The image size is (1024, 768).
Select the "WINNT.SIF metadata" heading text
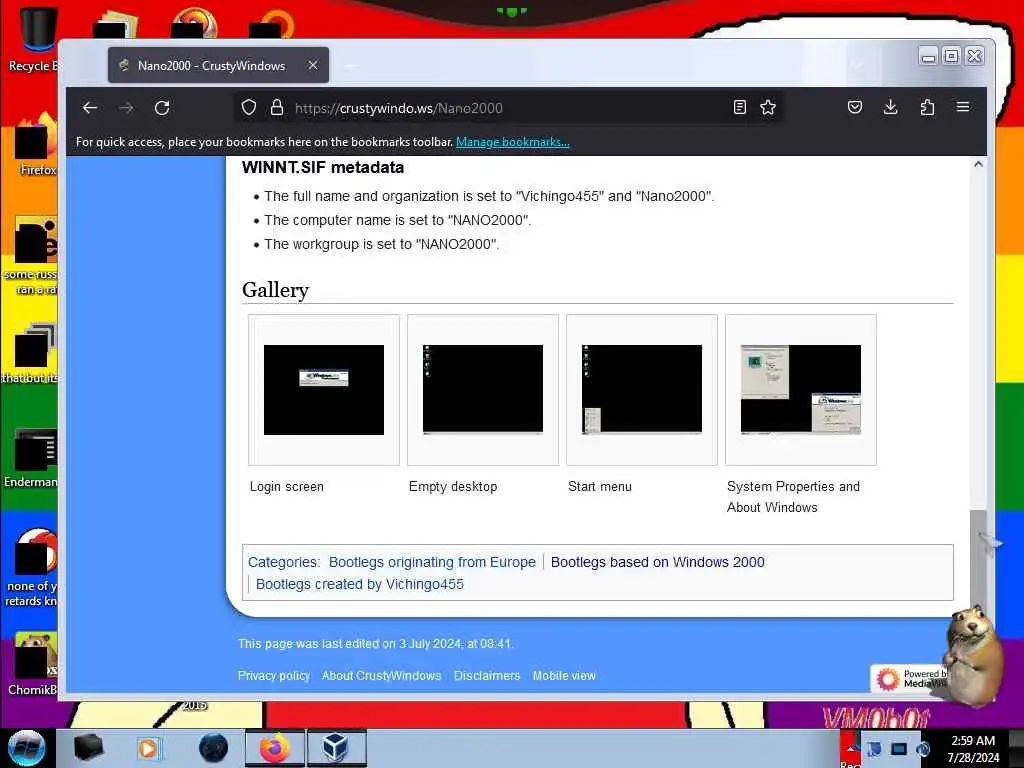point(323,167)
